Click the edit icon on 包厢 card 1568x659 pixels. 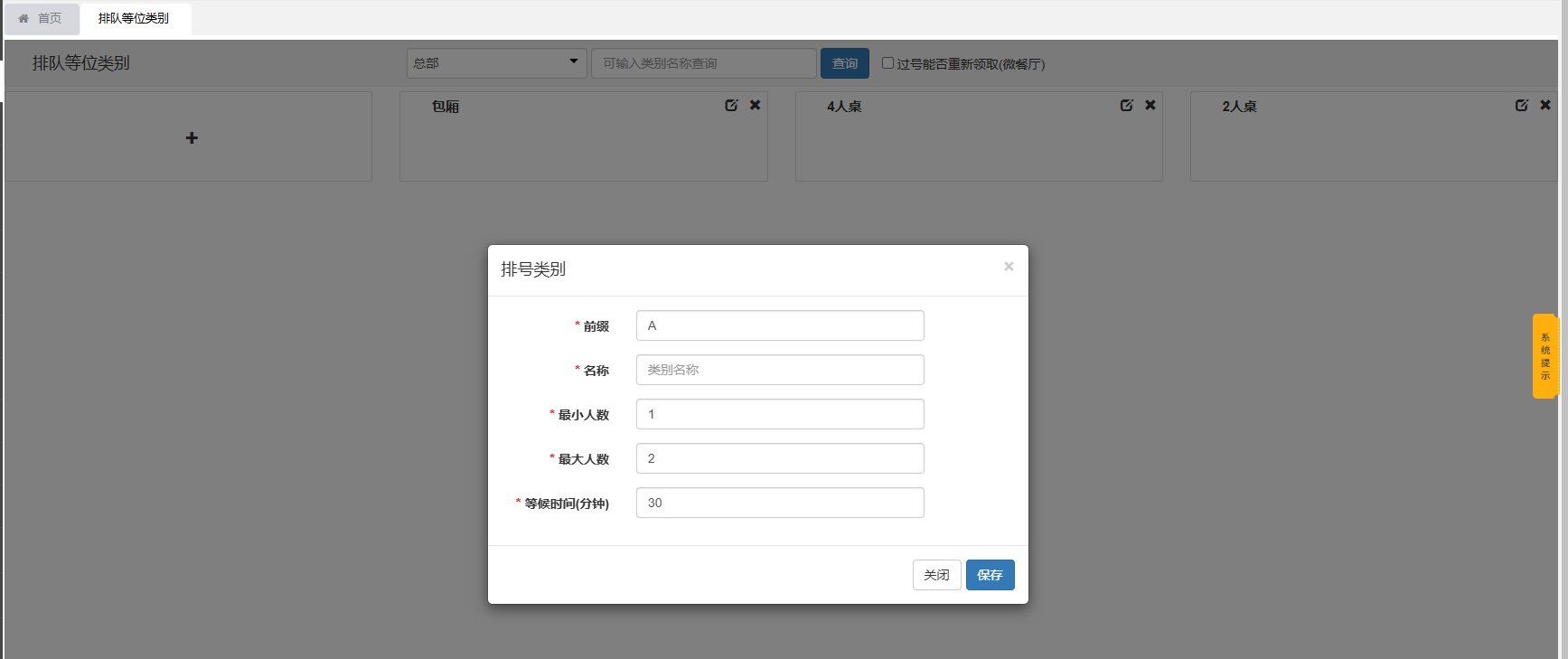pyautogui.click(x=731, y=106)
